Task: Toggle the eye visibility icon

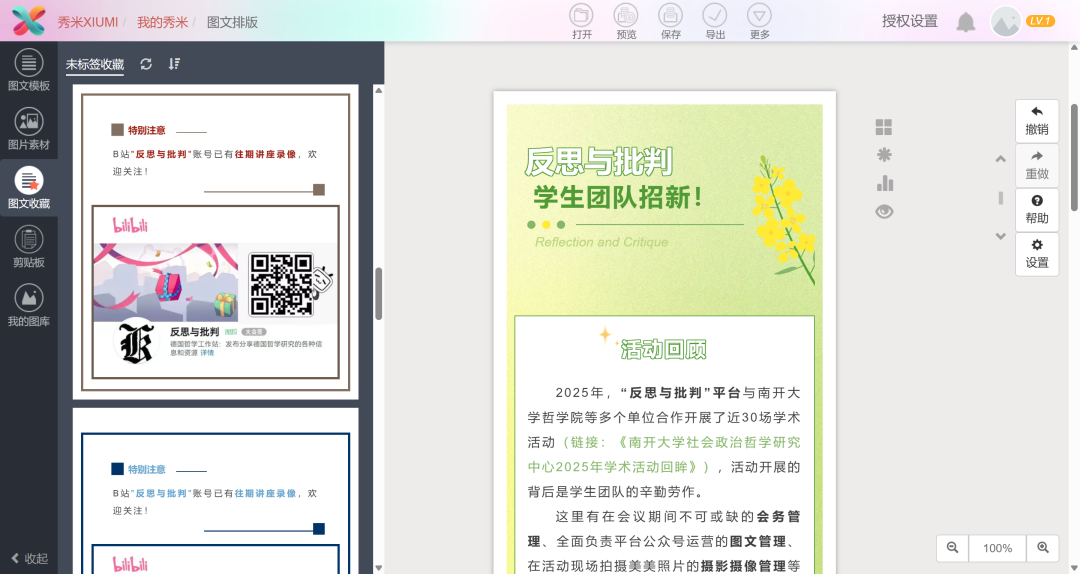Action: [884, 212]
